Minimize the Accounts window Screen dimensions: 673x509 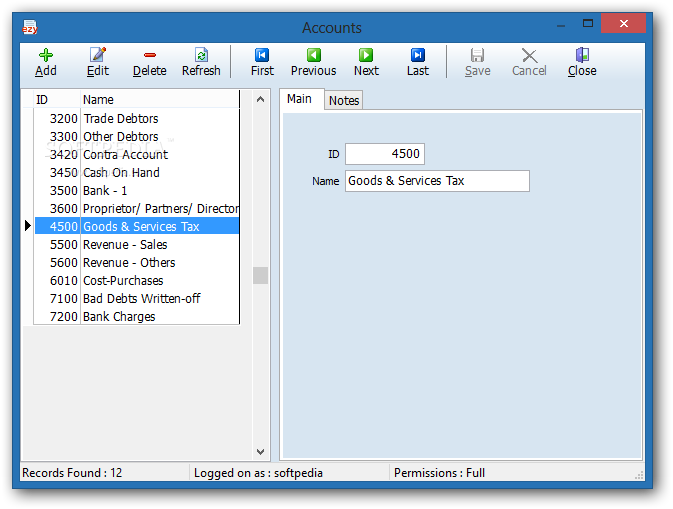pyautogui.click(x=561, y=25)
